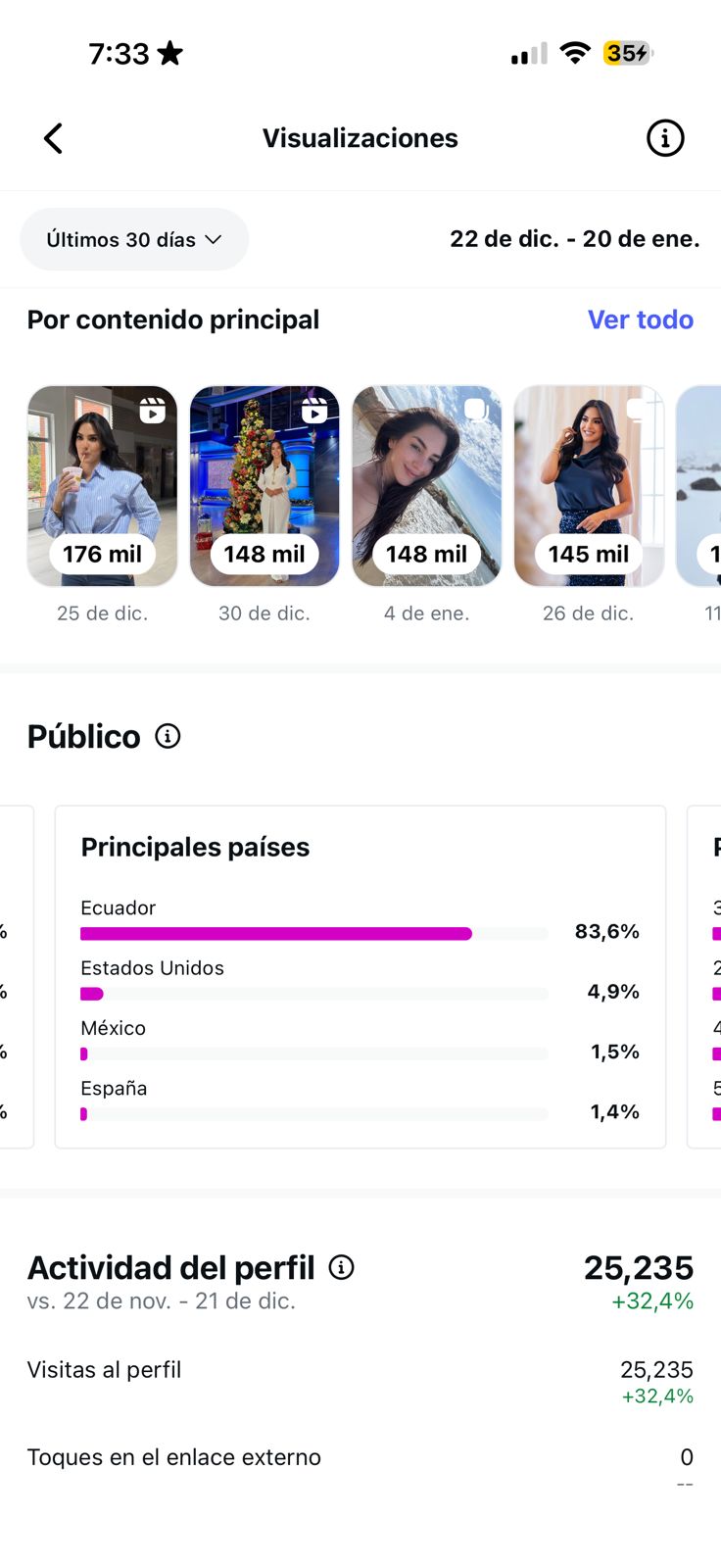Open the Visualizaciones info icon
The image size is (721, 1568).
(665, 138)
